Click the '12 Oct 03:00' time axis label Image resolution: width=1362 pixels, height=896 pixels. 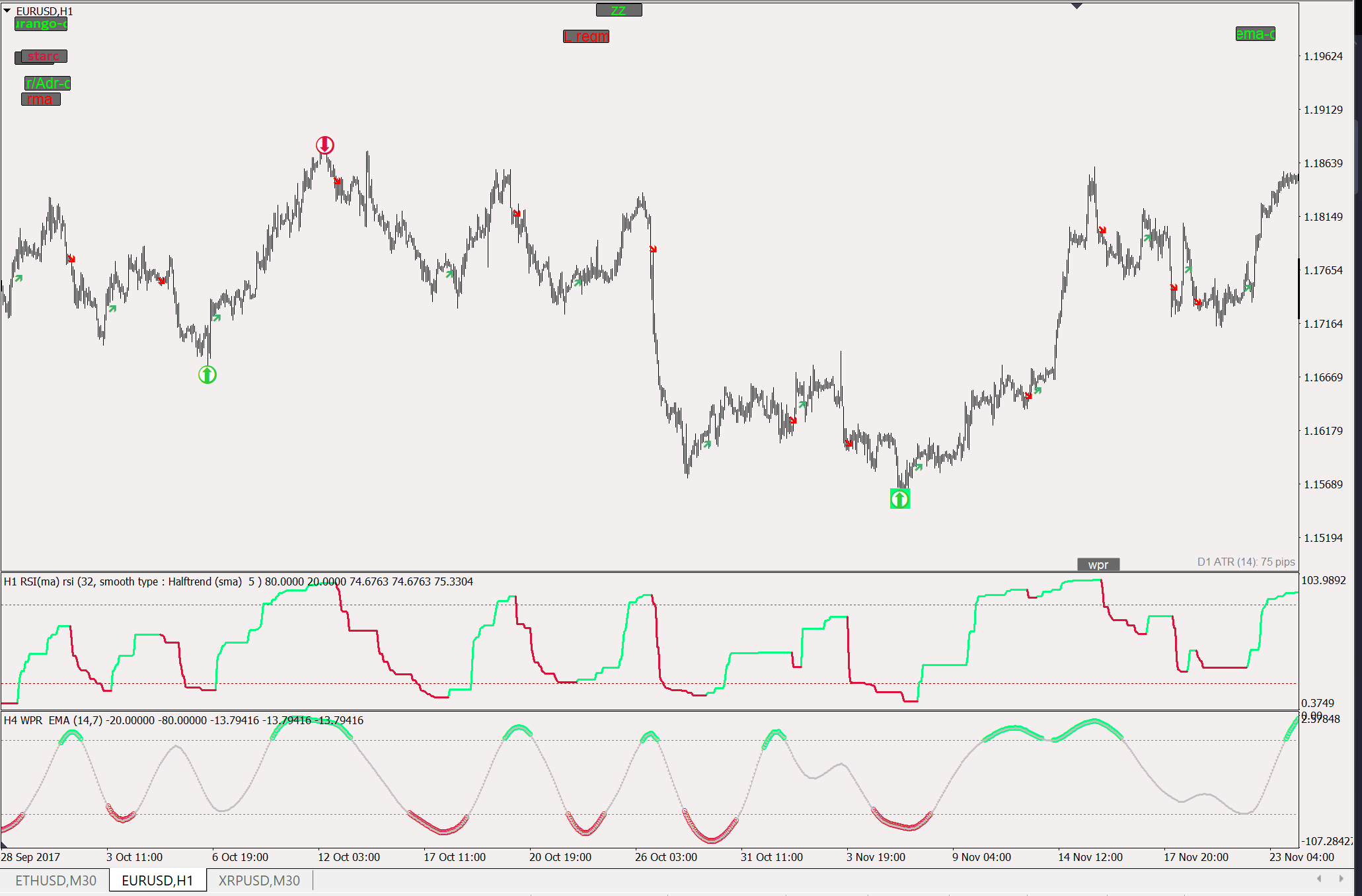click(x=349, y=857)
